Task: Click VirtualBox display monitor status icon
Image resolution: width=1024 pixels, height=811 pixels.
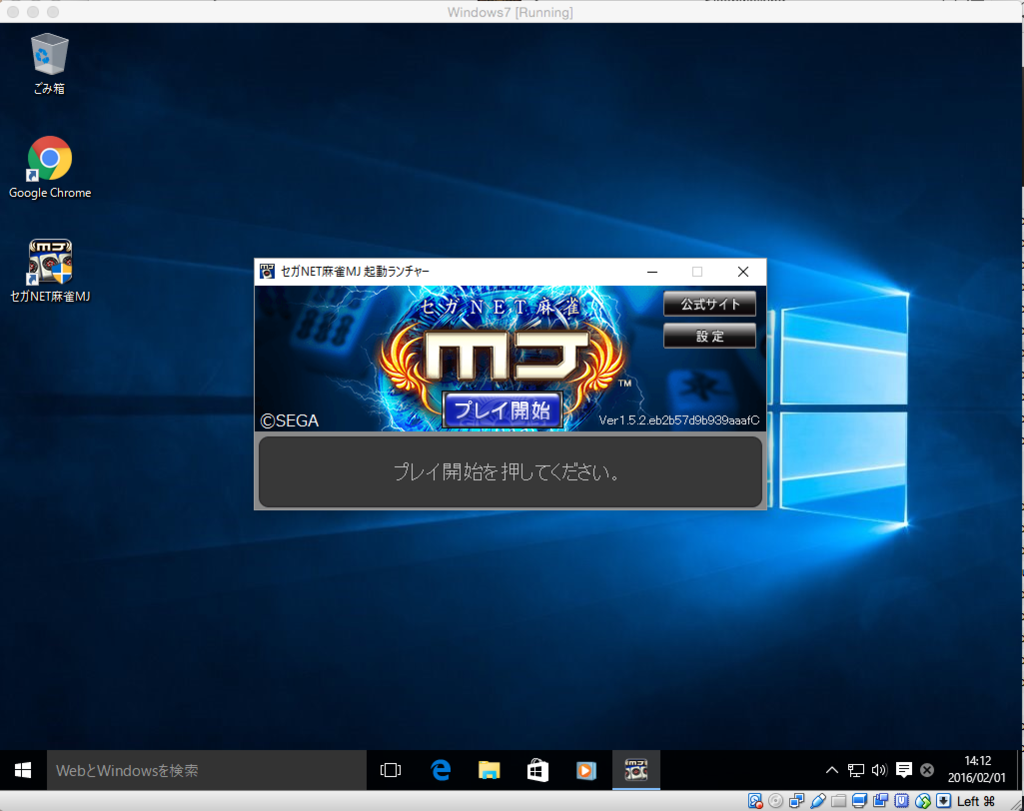Action: click(860, 801)
